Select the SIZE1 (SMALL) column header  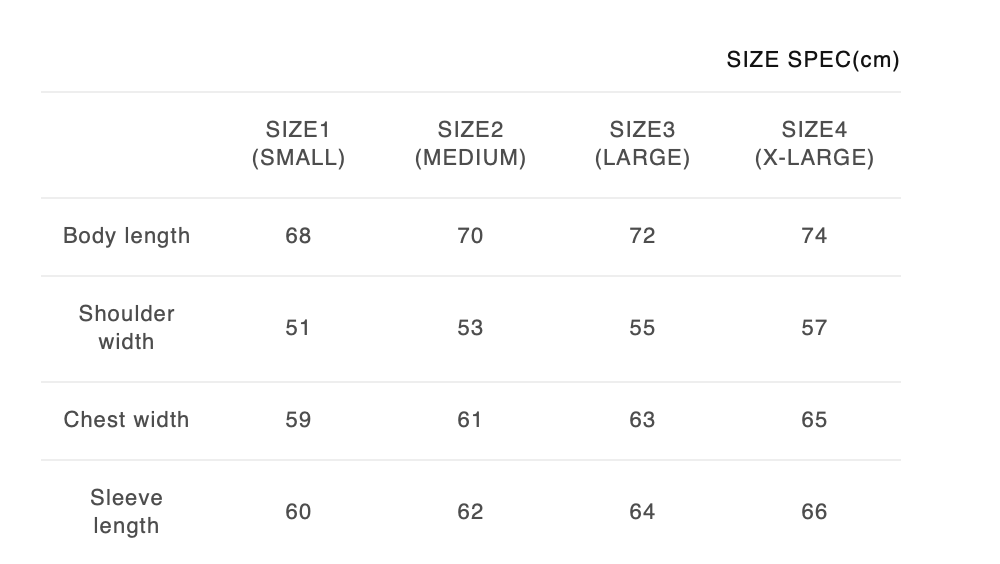298,144
